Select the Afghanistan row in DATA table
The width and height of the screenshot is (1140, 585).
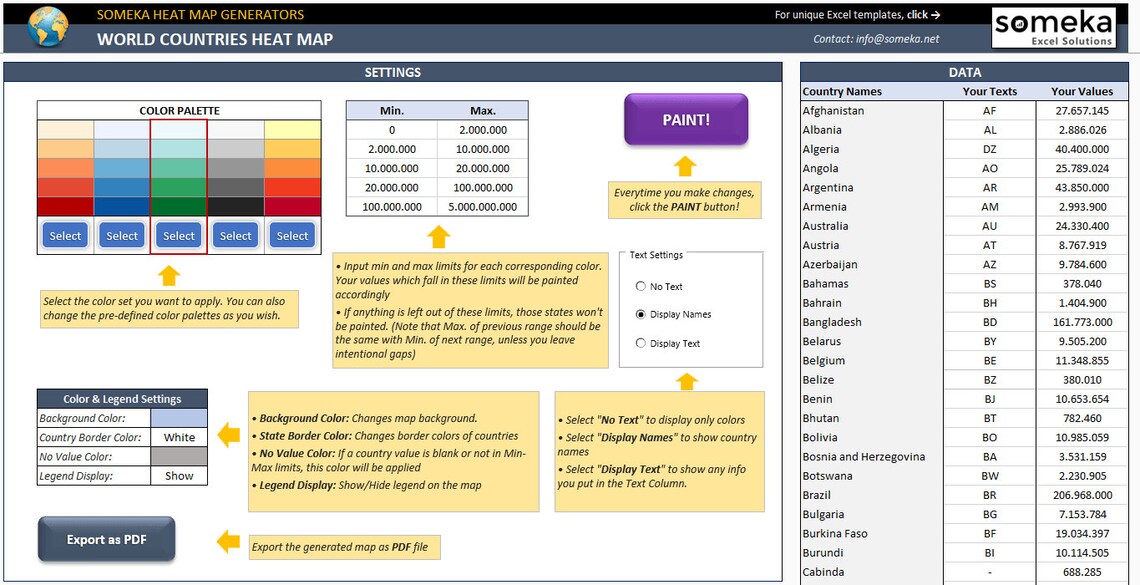[x=842, y=110]
